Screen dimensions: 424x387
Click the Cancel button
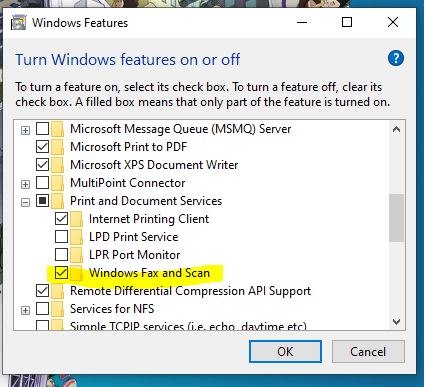tap(368, 351)
